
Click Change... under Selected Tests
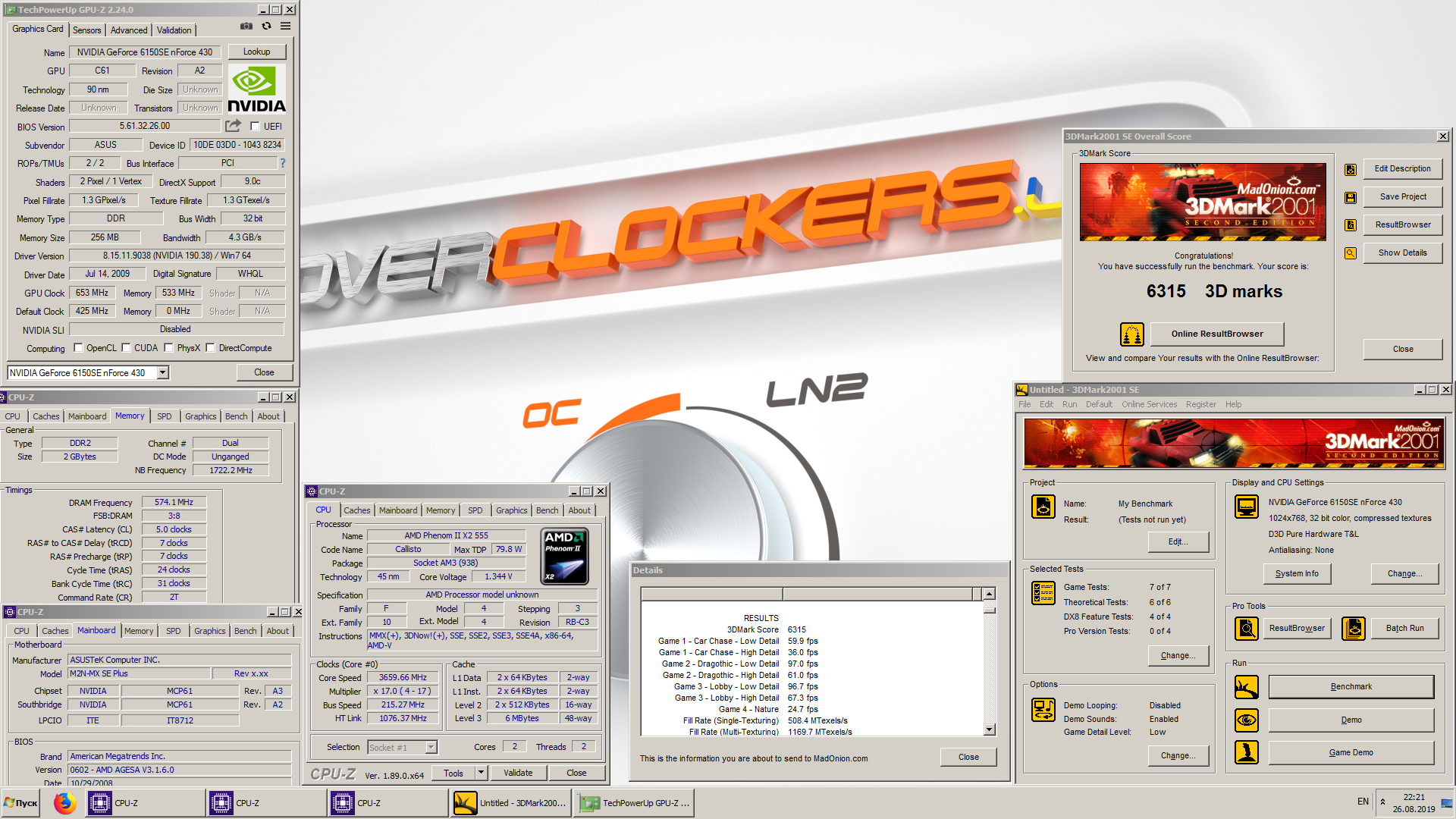[1178, 655]
